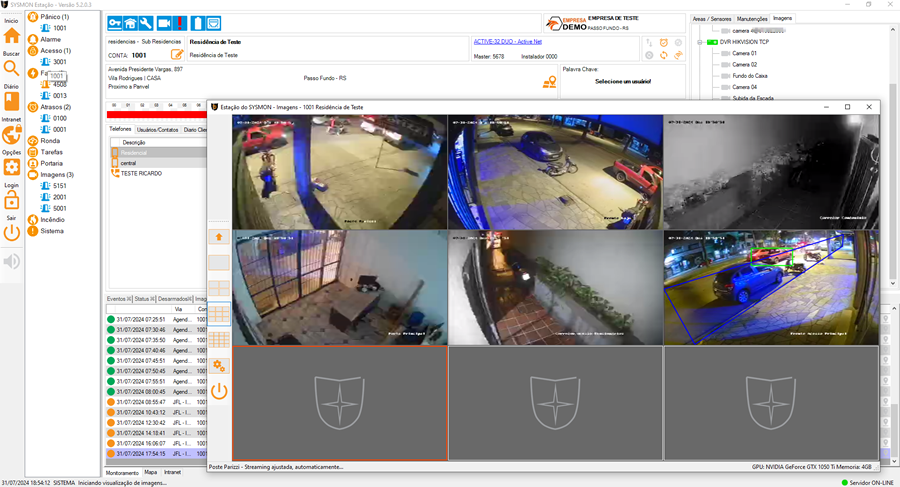Open the Buscar magnifying glass search
The width and height of the screenshot is (900, 487).
tap(11, 67)
